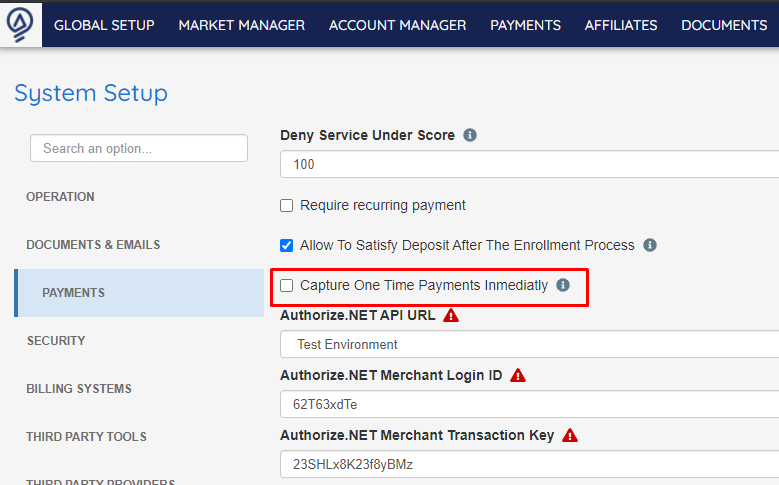Screen dimensions: 779x485
Task: Uncheck Allow To Satisfy Deposit After Enrollment
Action: coord(287,245)
